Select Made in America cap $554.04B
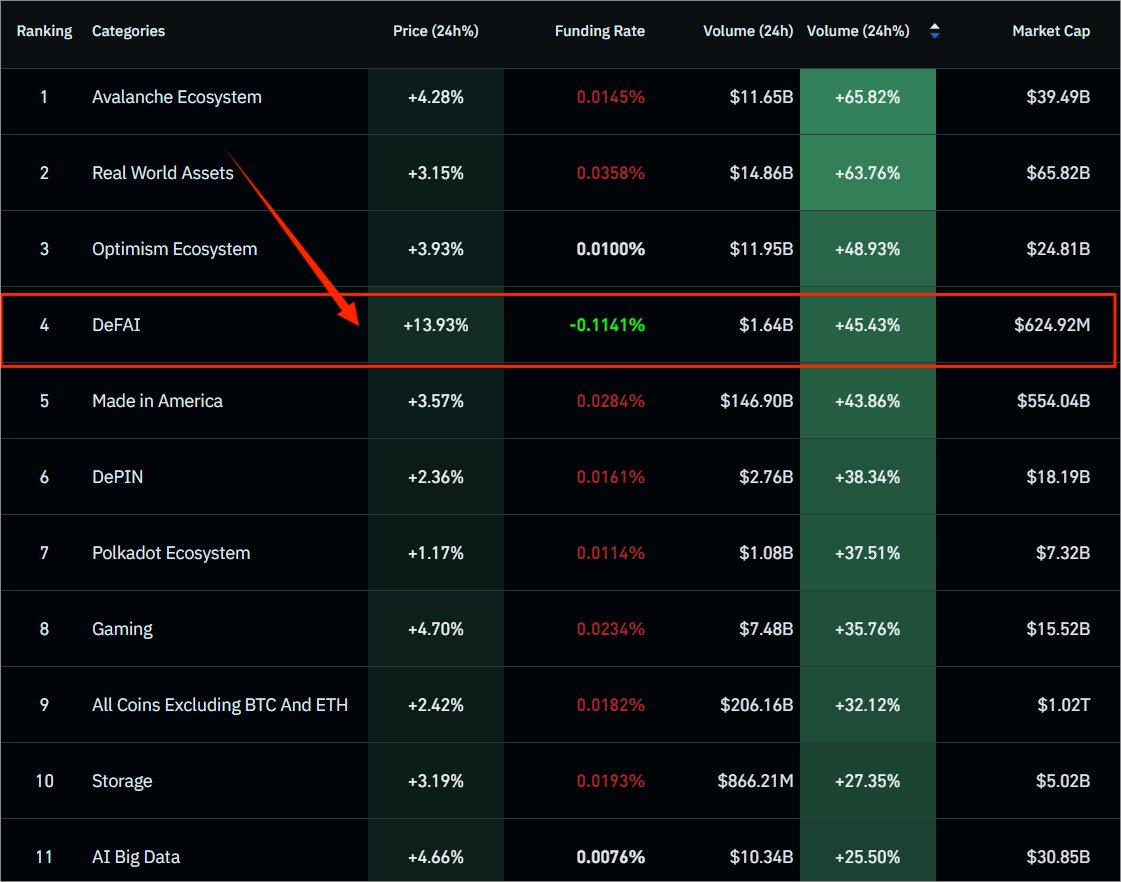Screen dimensions: 1121x882 pyautogui.click(x=1054, y=401)
